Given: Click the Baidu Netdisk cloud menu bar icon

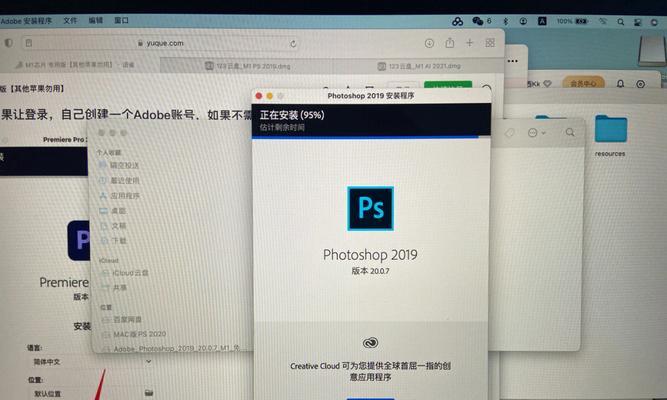Looking at the screenshot, I should [458, 21].
